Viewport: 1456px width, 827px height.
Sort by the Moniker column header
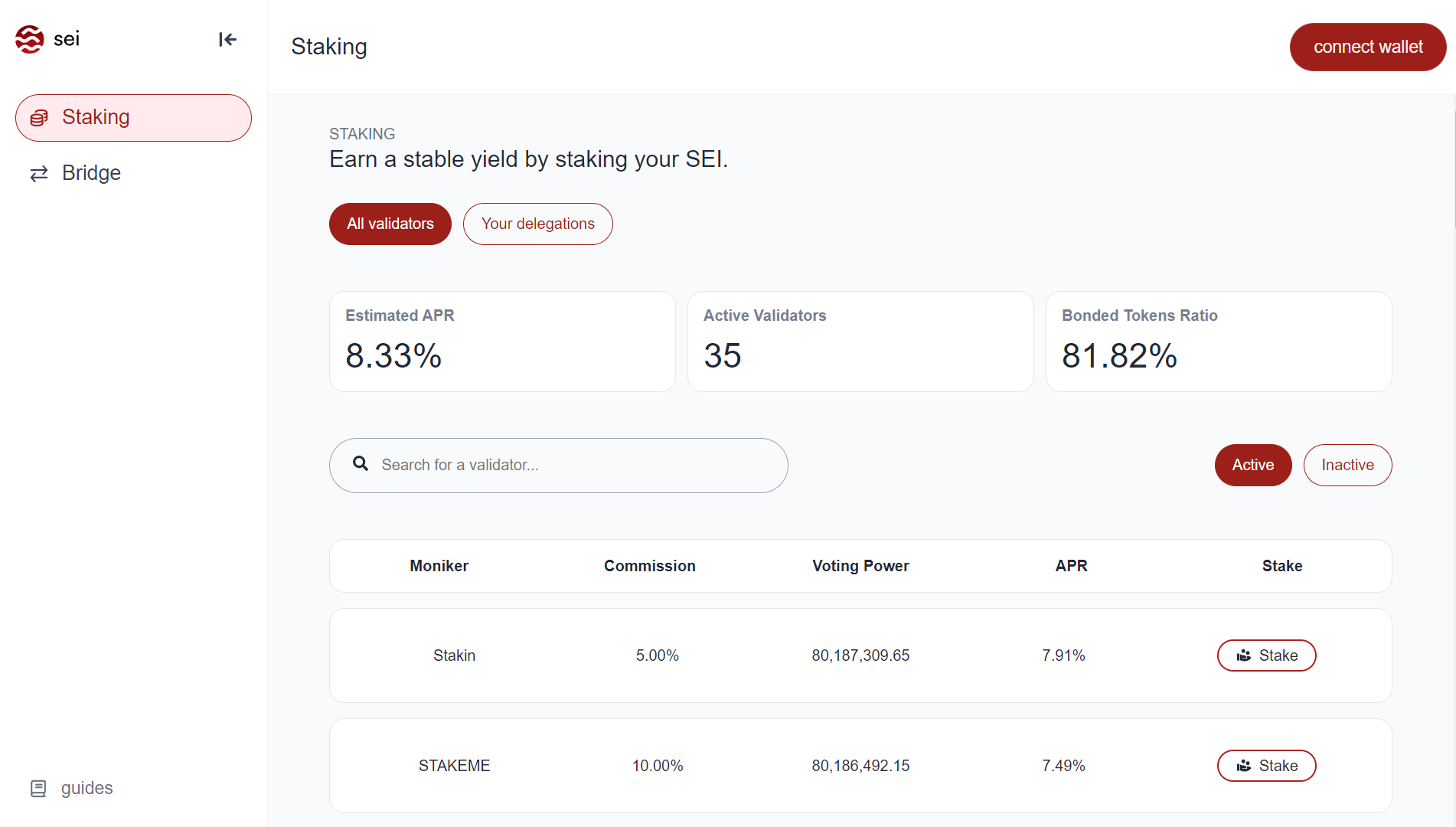click(x=439, y=566)
